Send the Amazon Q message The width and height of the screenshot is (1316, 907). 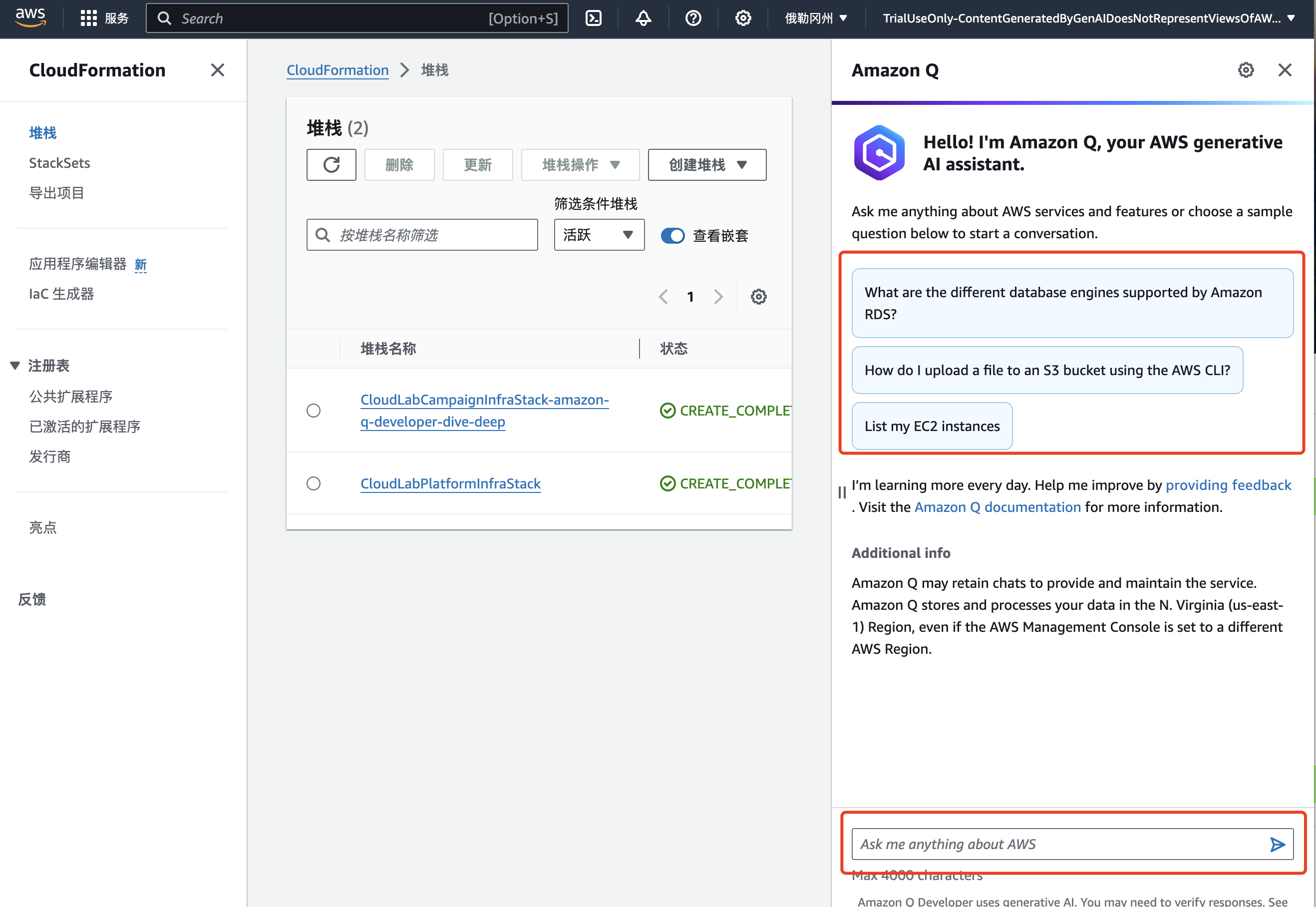[x=1278, y=845]
